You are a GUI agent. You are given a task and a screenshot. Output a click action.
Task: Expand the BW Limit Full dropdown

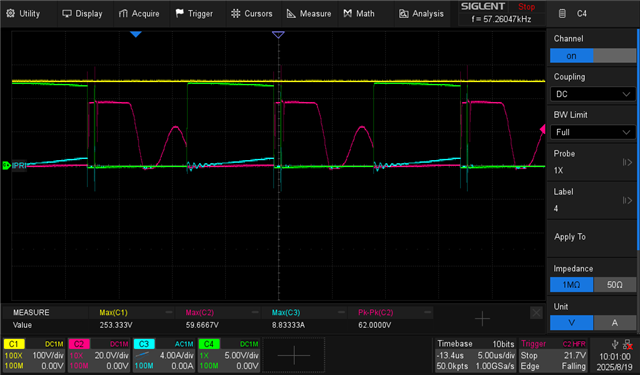[593, 132]
